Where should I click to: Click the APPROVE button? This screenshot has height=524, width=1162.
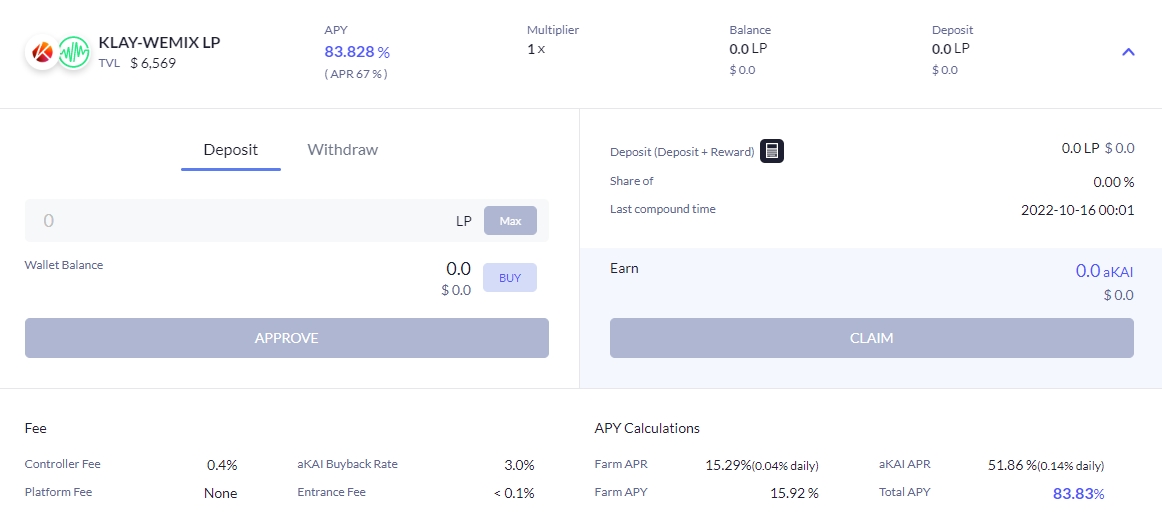pos(286,338)
